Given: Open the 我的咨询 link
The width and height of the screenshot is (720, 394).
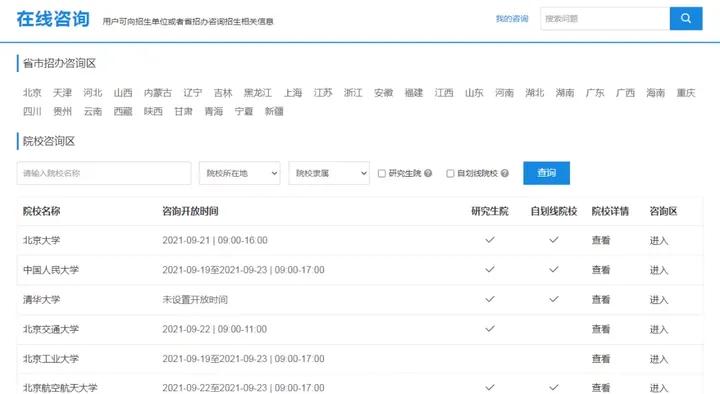Looking at the screenshot, I should [512, 19].
